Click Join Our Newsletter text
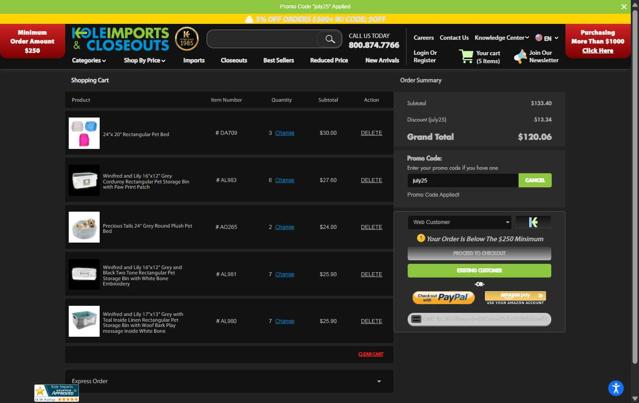This screenshot has height=403, width=639. (x=544, y=56)
